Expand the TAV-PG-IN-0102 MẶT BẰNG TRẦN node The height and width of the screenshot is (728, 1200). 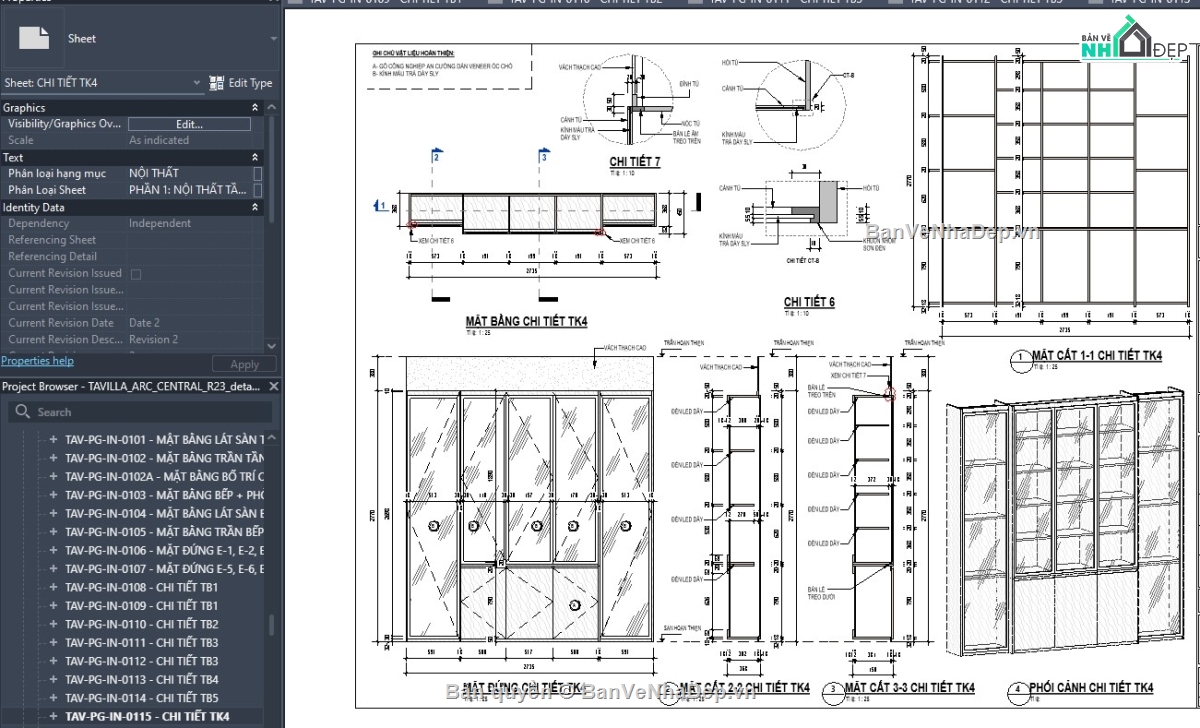point(54,458)
